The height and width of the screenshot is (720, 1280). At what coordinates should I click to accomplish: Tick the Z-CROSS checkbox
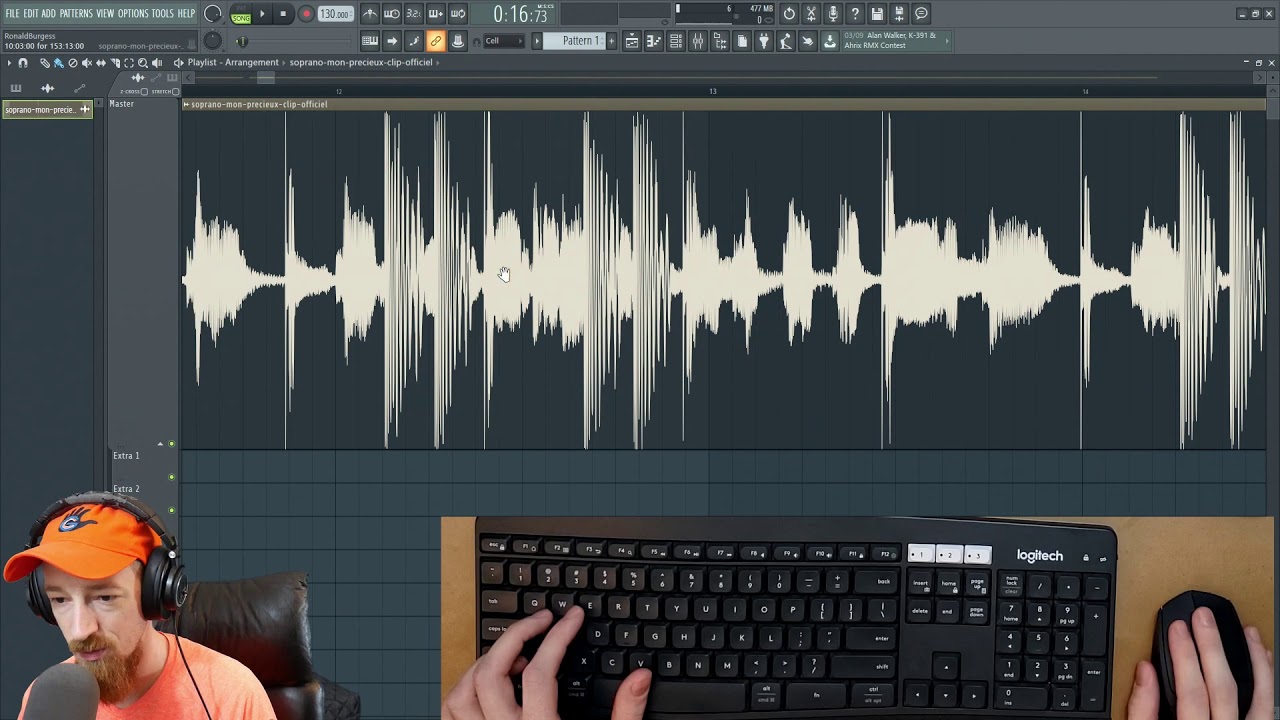pos(144,91)
